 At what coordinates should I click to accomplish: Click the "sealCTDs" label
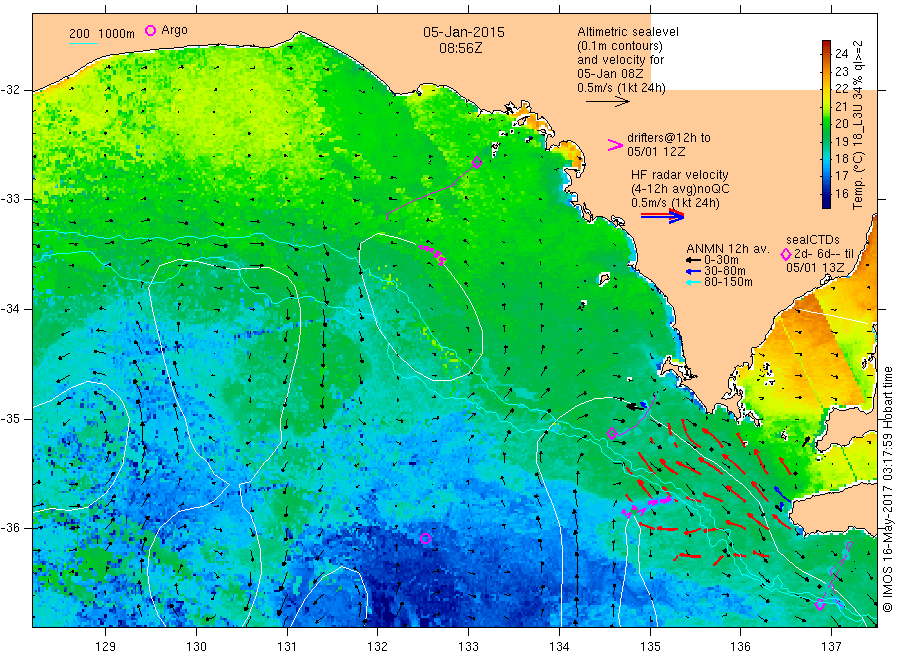coord(813,239)
